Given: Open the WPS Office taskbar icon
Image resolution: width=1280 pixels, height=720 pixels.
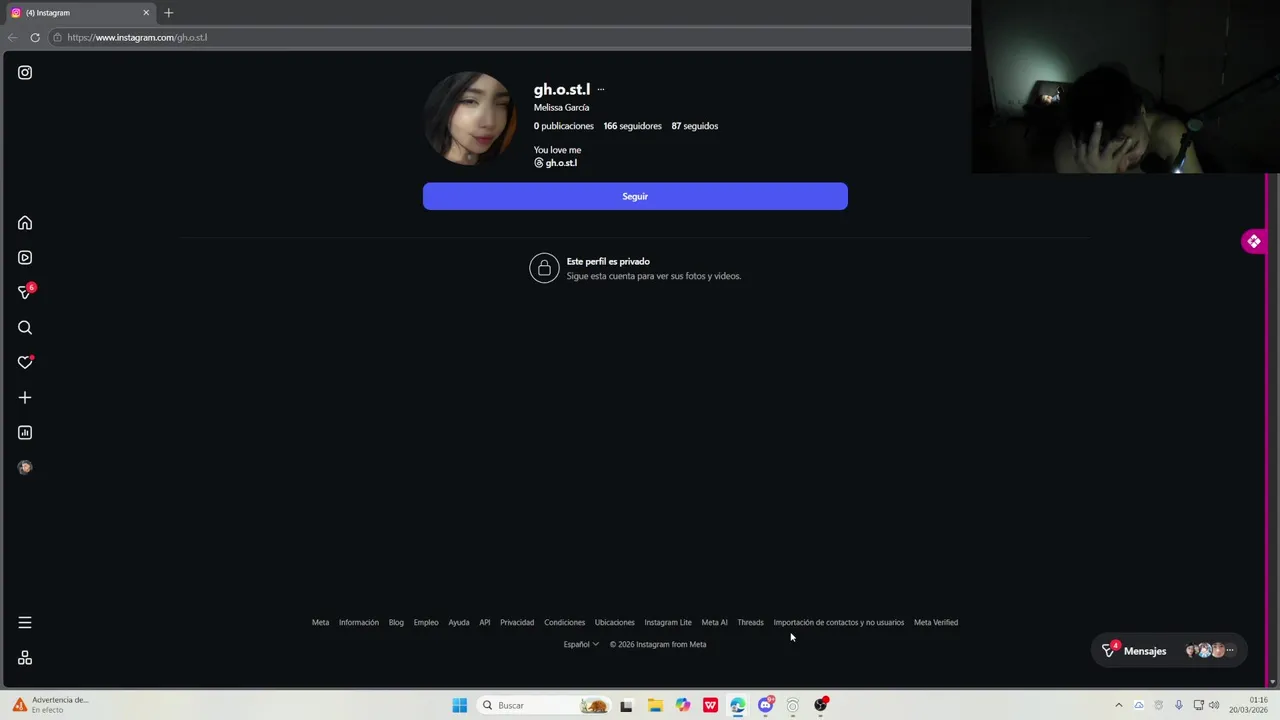Looking at the screenshot, I should (710, 705).
